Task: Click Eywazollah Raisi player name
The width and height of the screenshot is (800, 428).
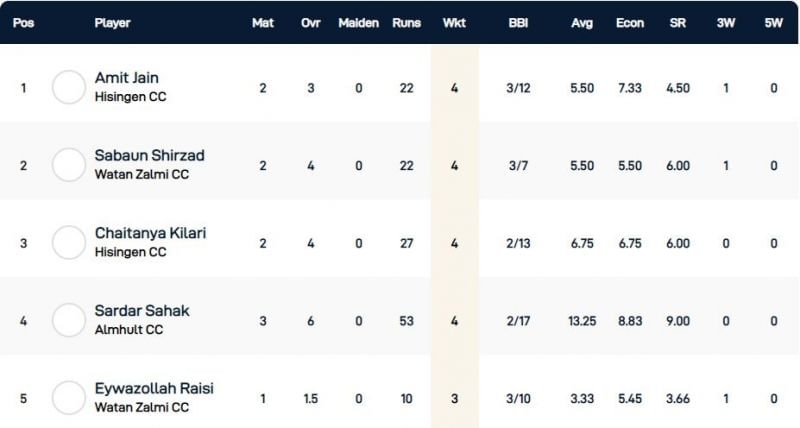Action: click(154, 388)
